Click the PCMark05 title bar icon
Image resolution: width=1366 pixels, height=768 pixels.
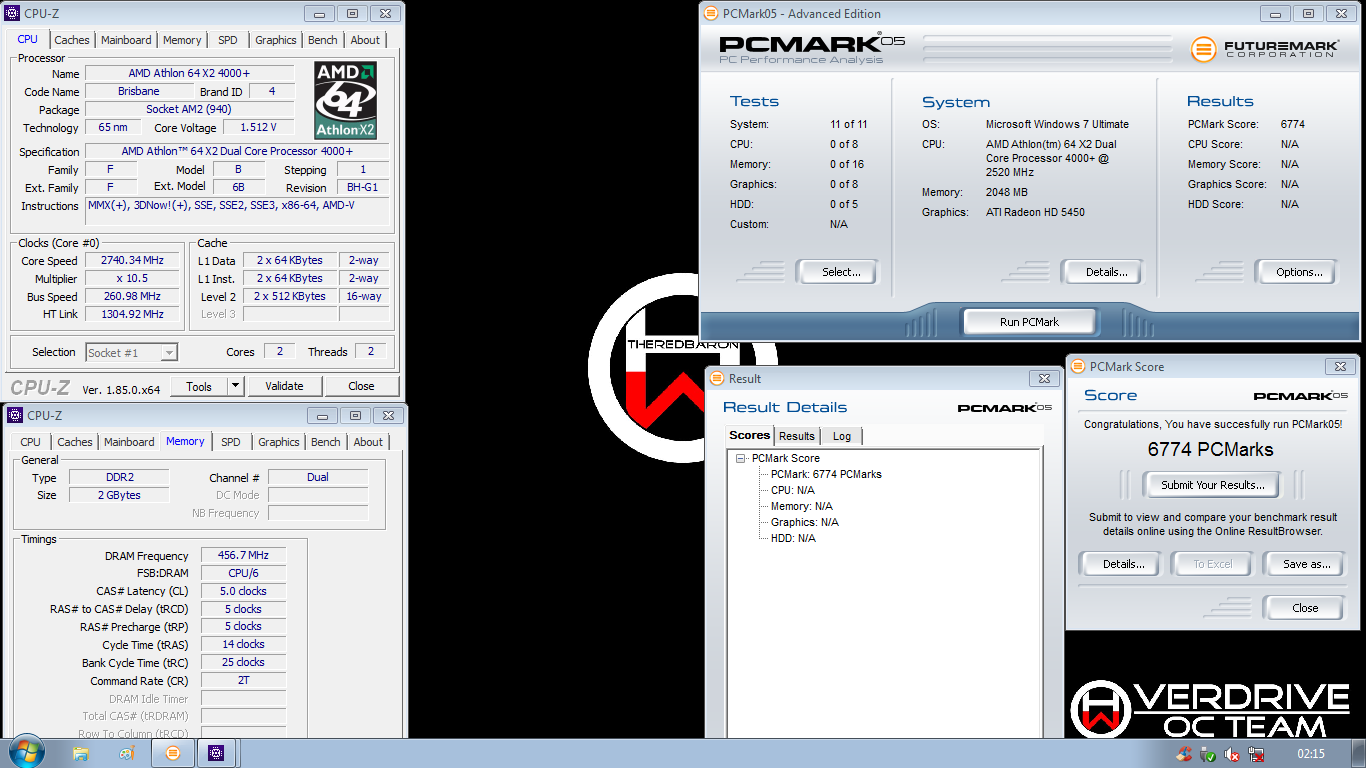712,14
